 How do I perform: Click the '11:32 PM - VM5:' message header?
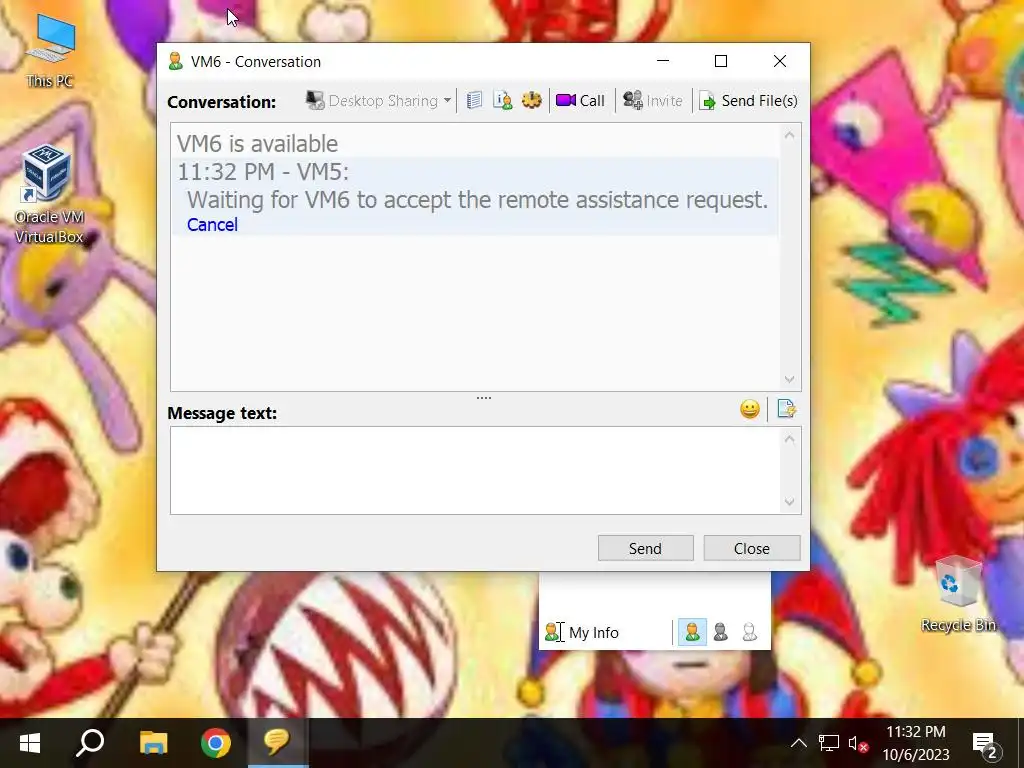263,172
